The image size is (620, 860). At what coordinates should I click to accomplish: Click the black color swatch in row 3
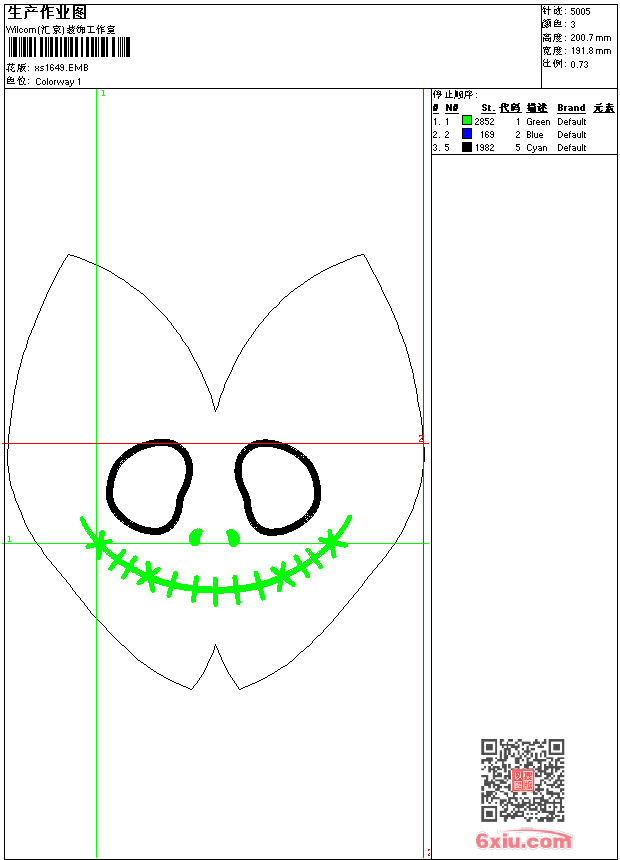pos(466,147)
